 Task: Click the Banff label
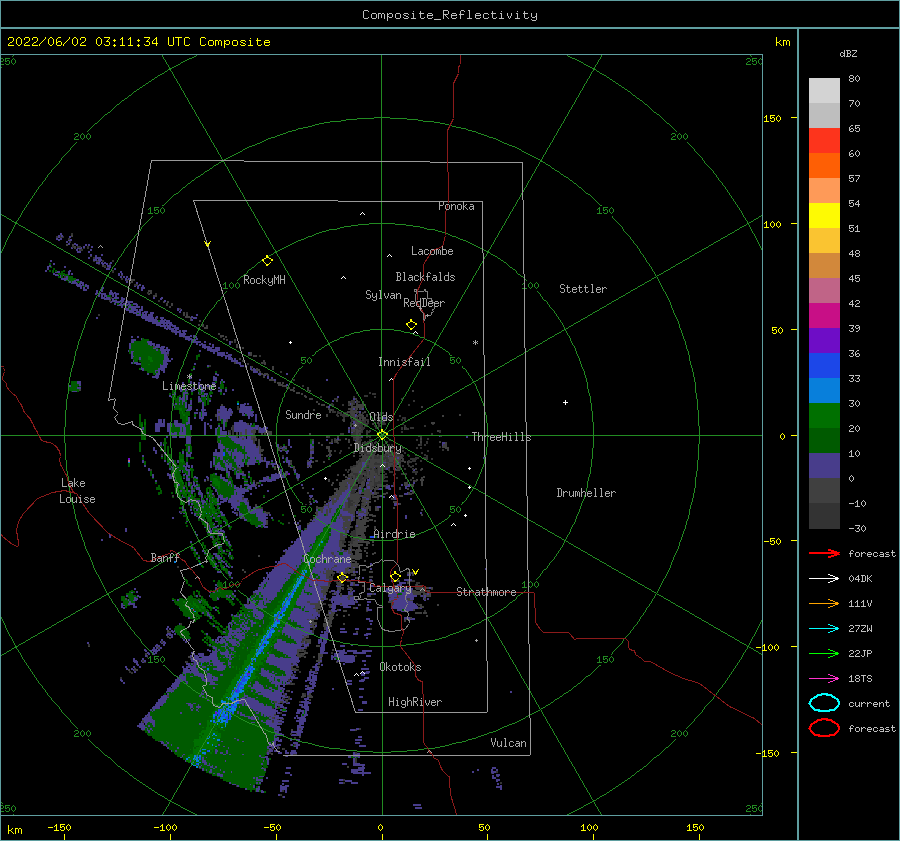point(165,557)
